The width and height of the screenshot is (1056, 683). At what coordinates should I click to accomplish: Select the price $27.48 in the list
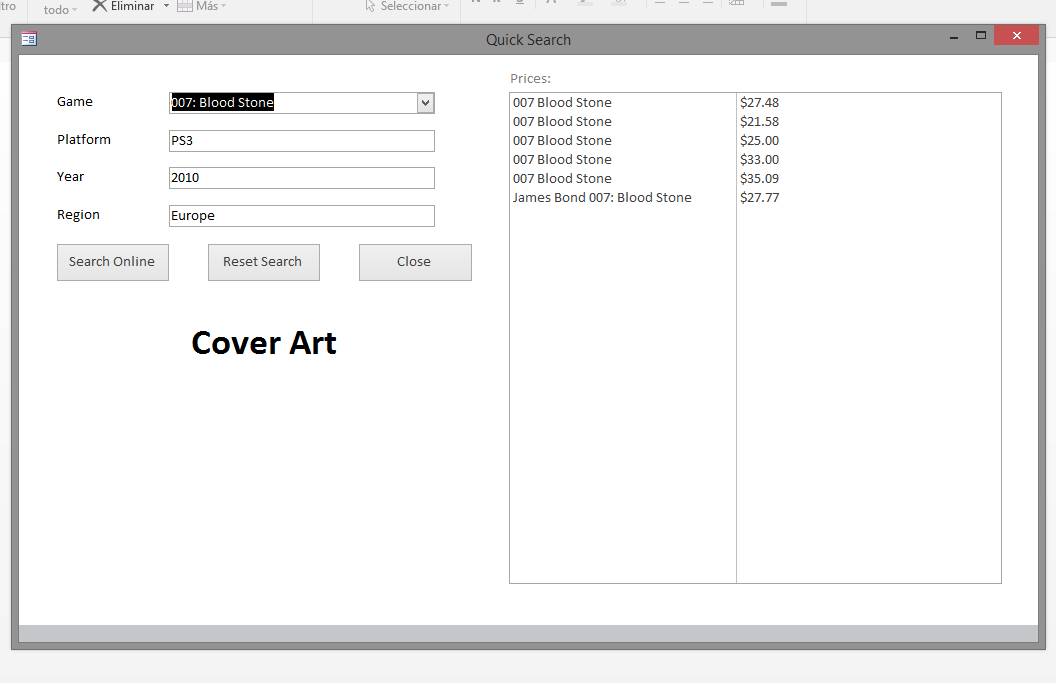point(759,102)
